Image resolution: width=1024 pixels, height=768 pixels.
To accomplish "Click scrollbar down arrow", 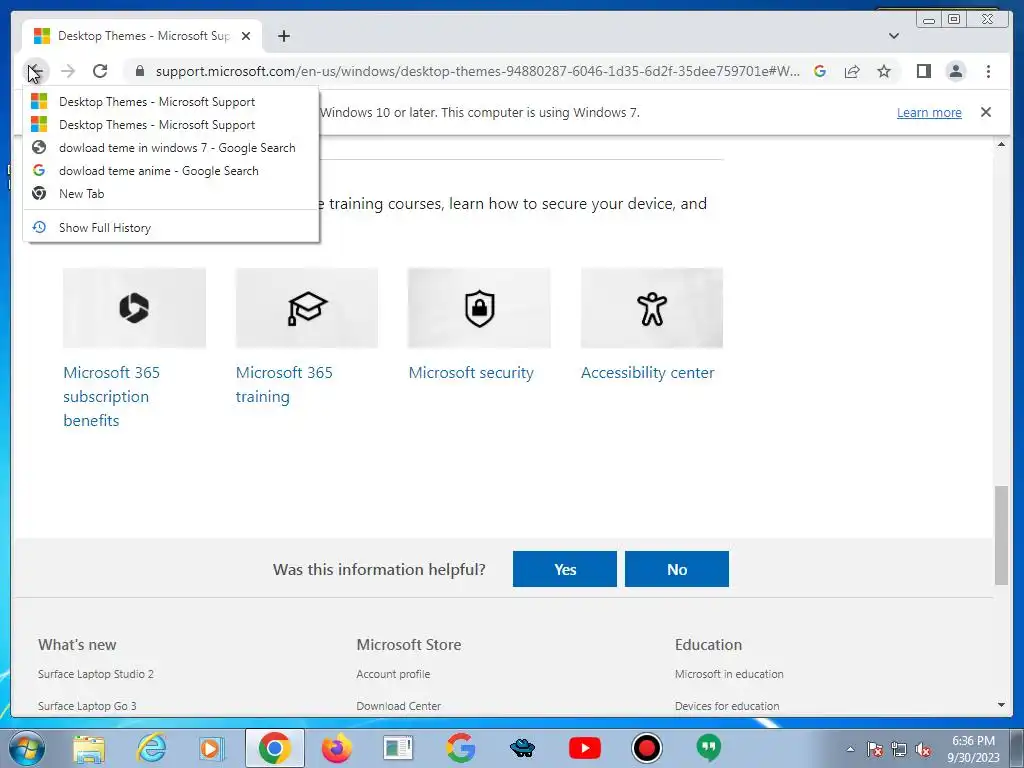I will pos(1001,705).
